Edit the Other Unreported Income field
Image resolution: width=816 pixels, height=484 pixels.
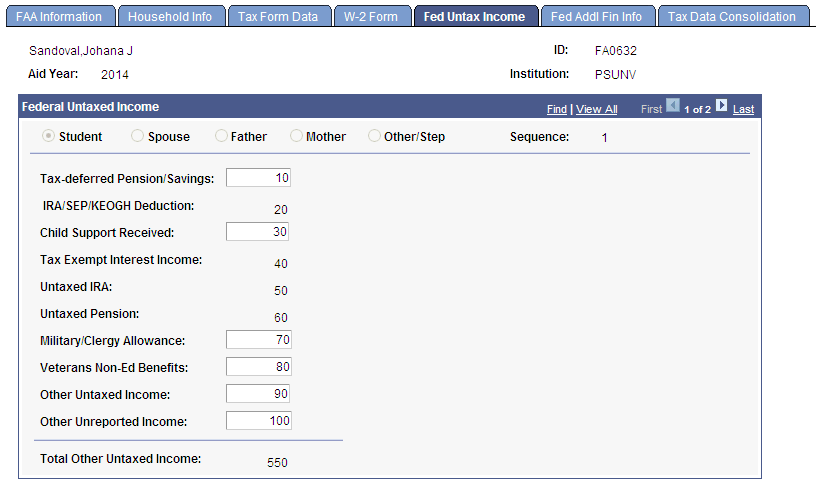[259, 421]
